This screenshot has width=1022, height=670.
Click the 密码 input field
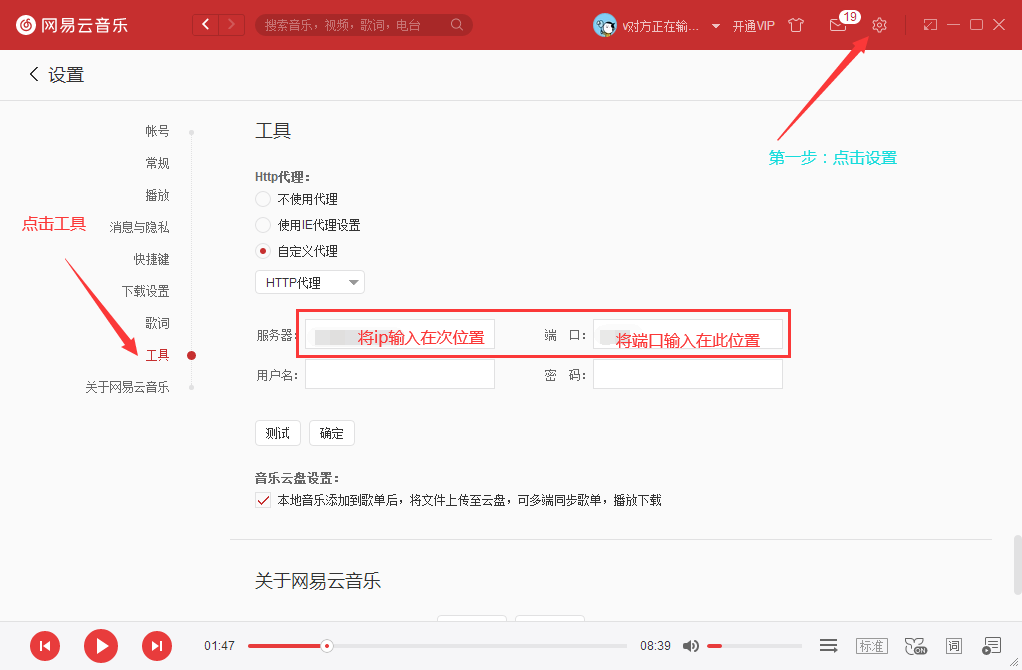point(688,375)
